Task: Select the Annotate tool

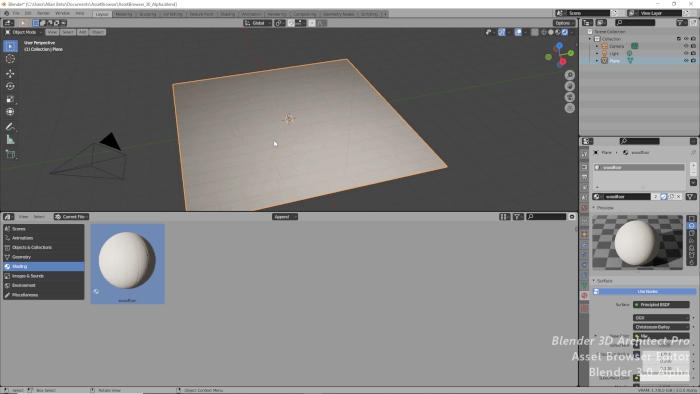Action: [x=10, y=127]
